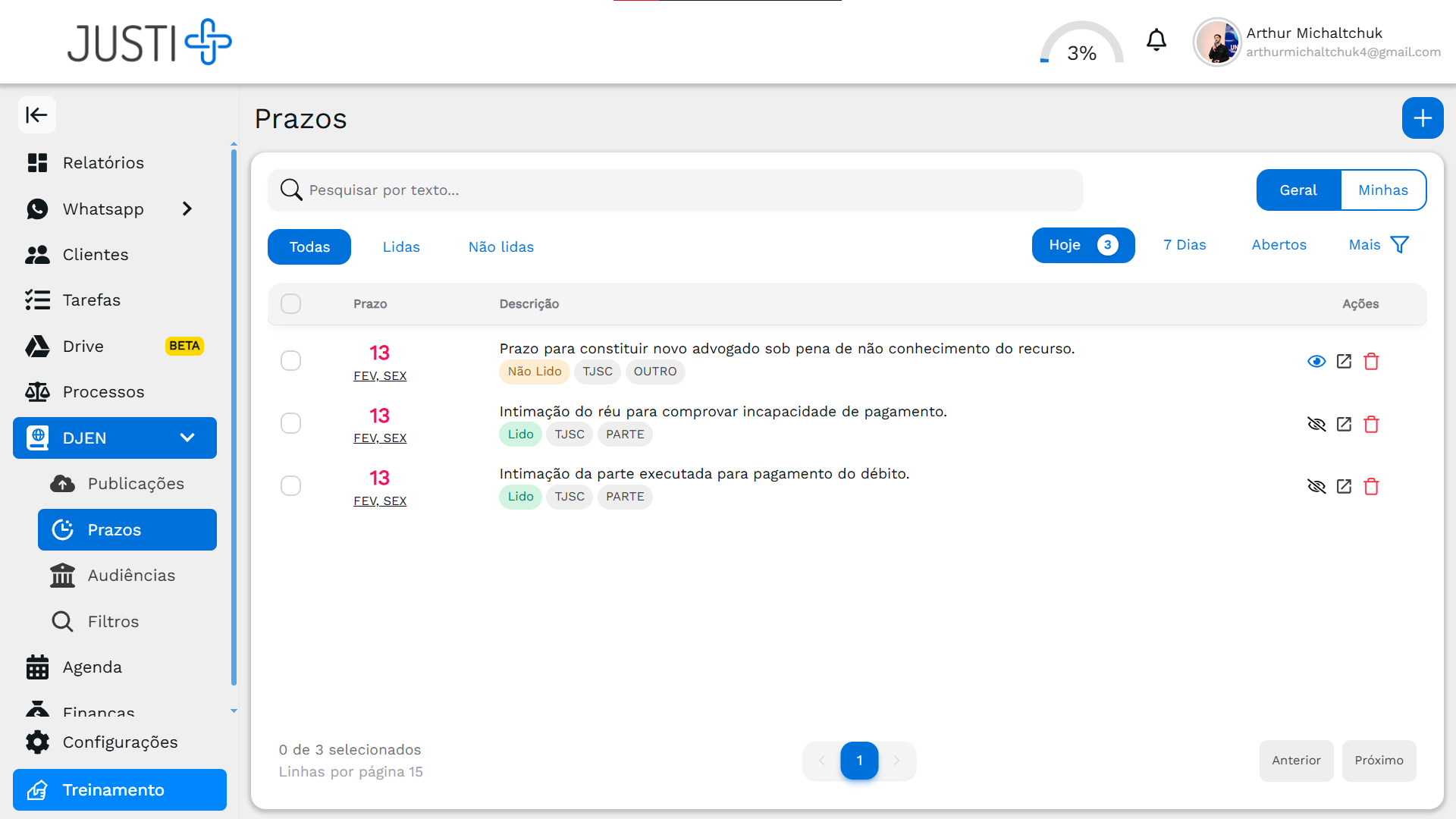Open the Treinamento button
This screenshot has height=819, width=1456.
point(120,790)
